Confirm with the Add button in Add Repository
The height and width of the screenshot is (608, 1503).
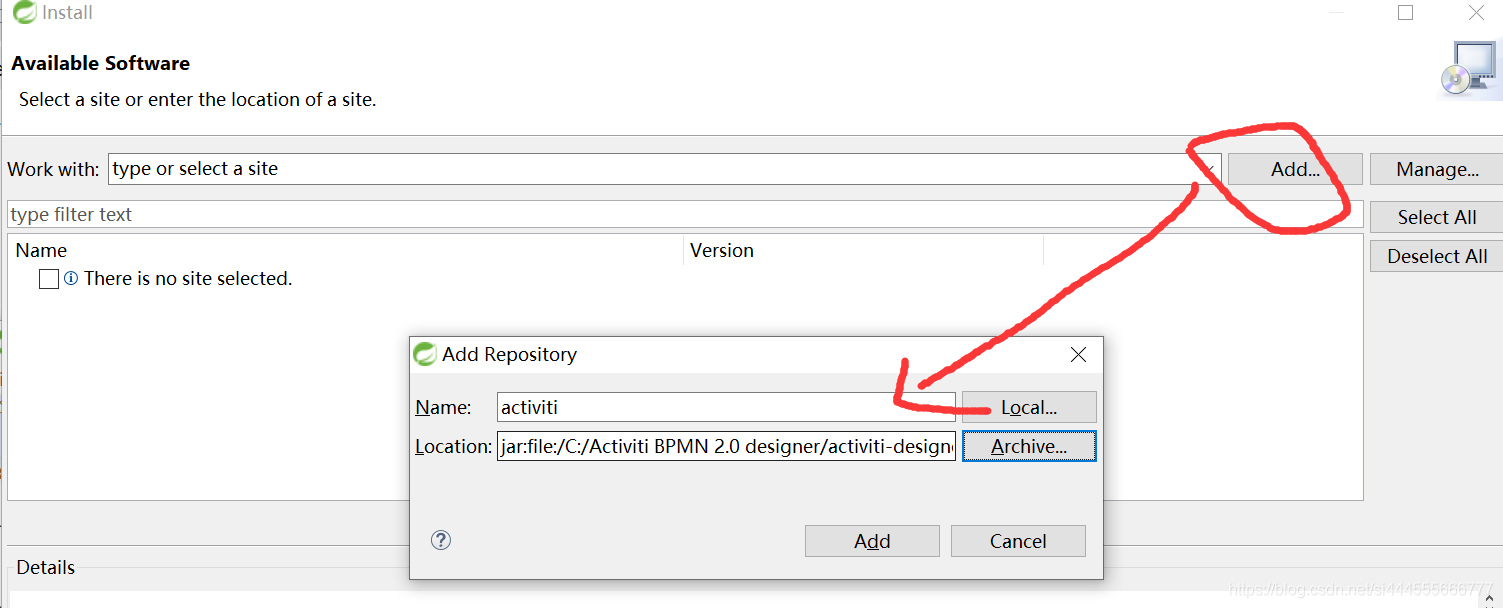point(872,541)
